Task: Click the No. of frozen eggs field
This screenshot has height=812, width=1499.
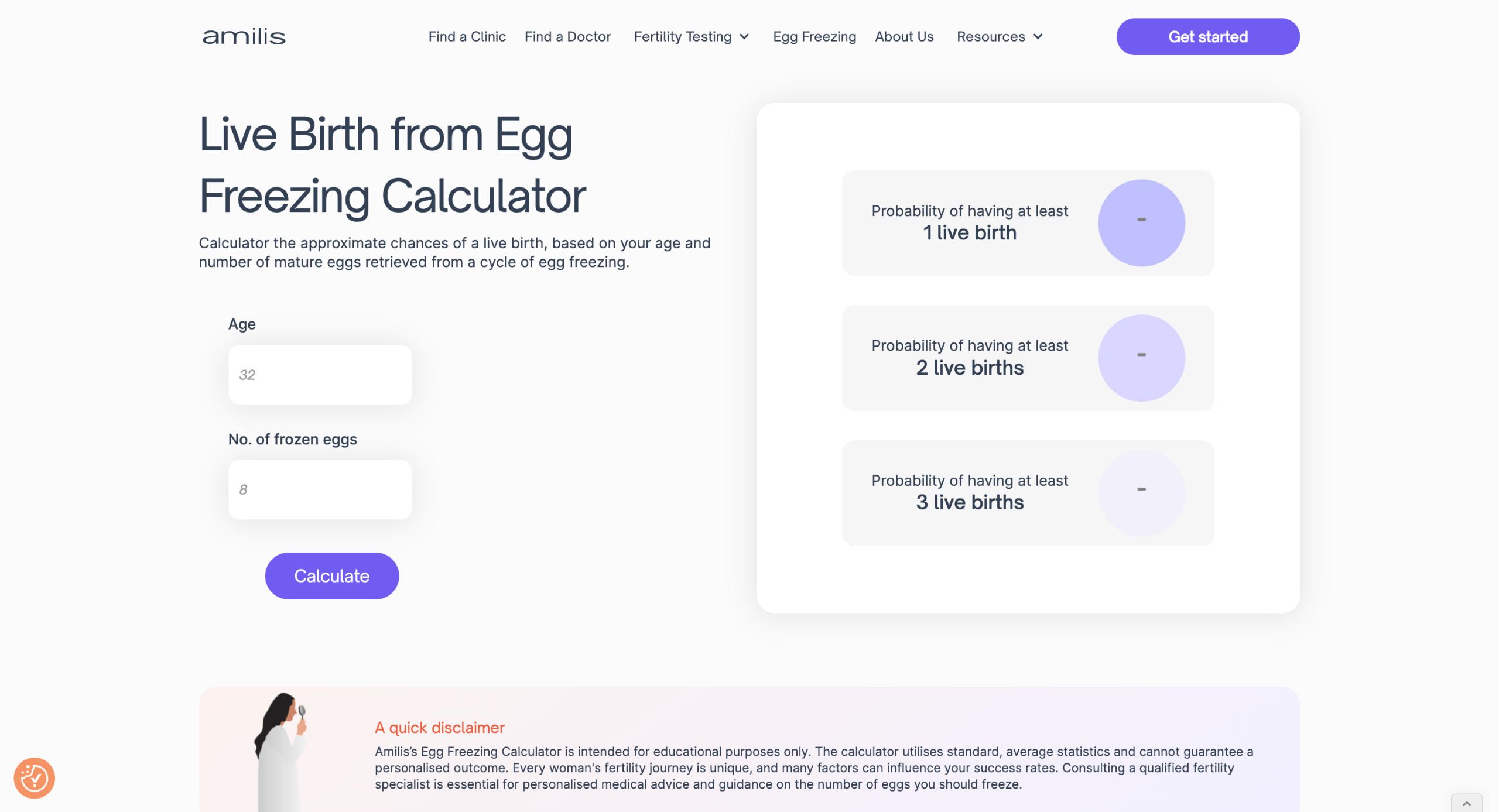Action: click(320, 489)
